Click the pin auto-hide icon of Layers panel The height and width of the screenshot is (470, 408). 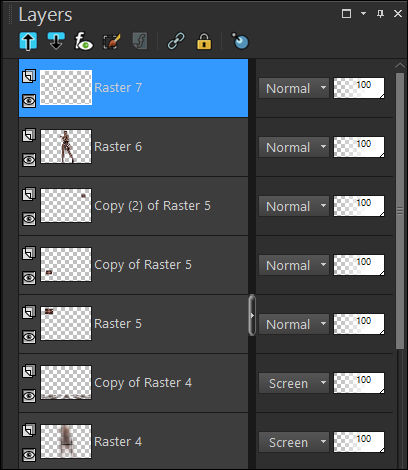tap(380, 14)
